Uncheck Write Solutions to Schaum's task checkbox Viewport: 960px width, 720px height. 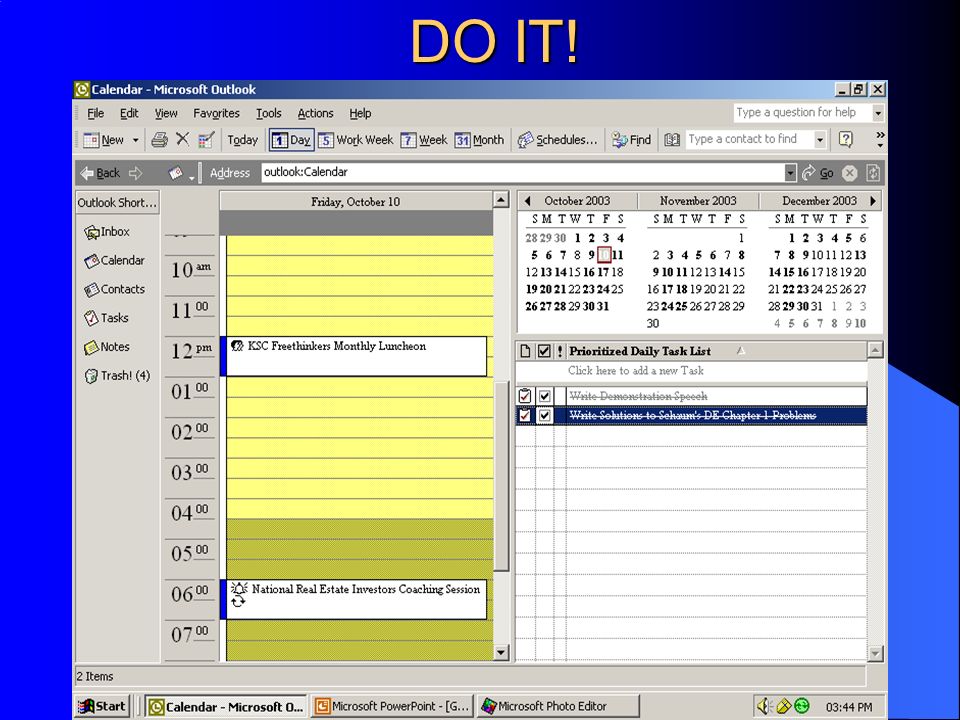(544, 416)
